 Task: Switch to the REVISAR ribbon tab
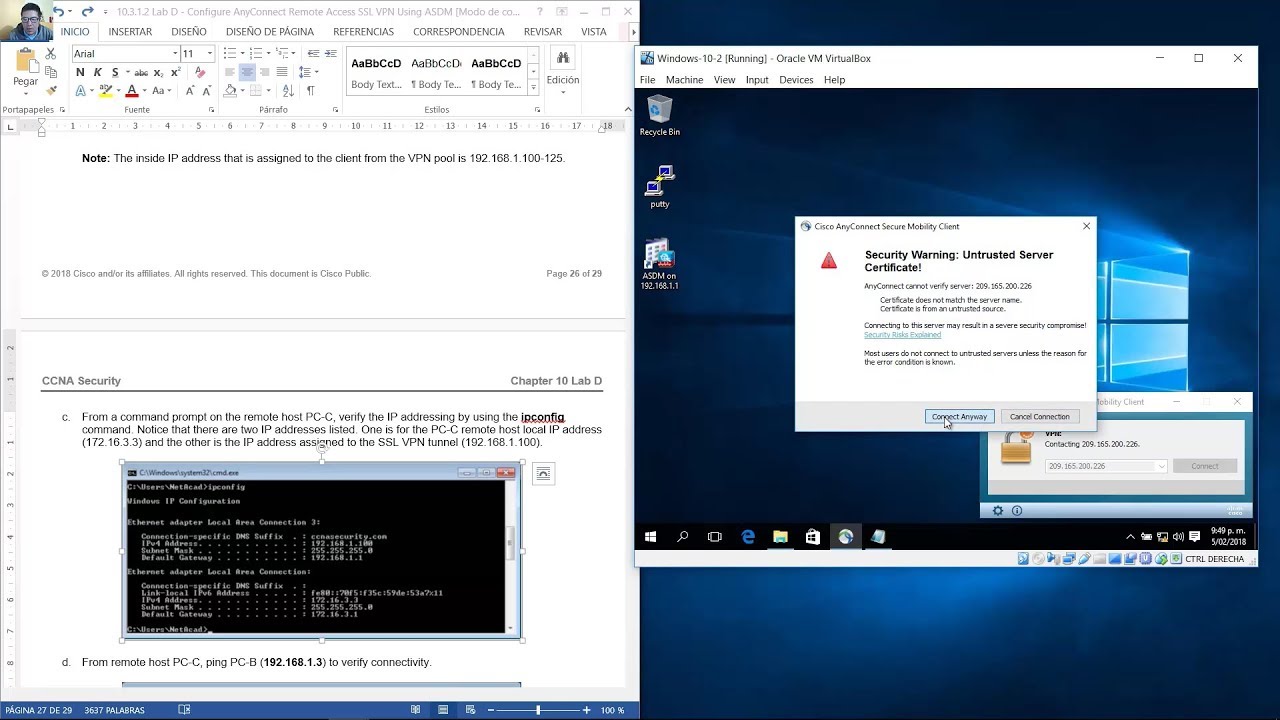pos(543,32)
